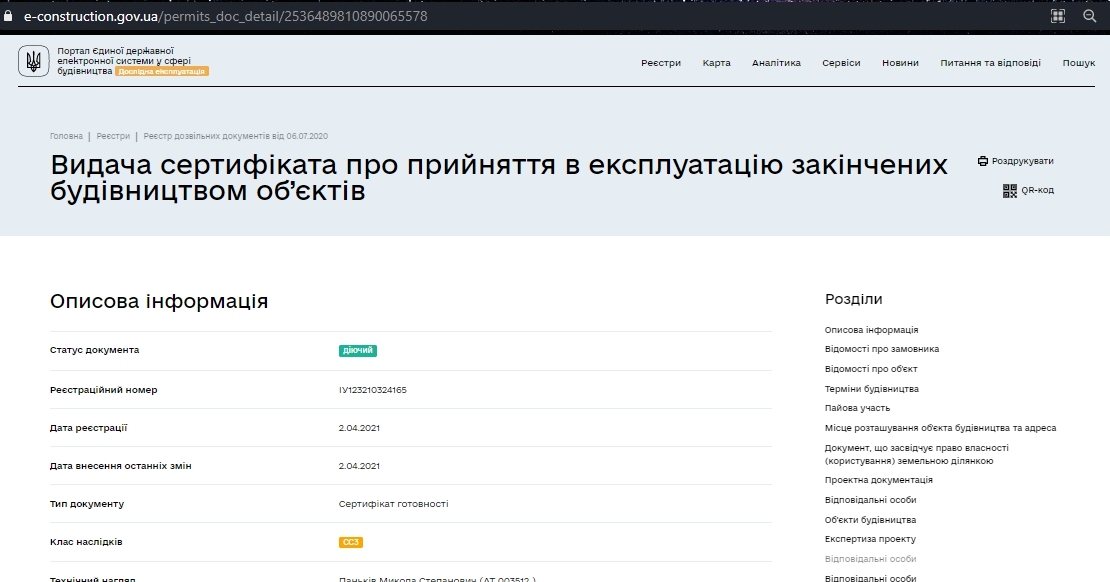Click the printer icon next to Роздрукувати
1110x582 pixels.
click(x=983, y=161)
